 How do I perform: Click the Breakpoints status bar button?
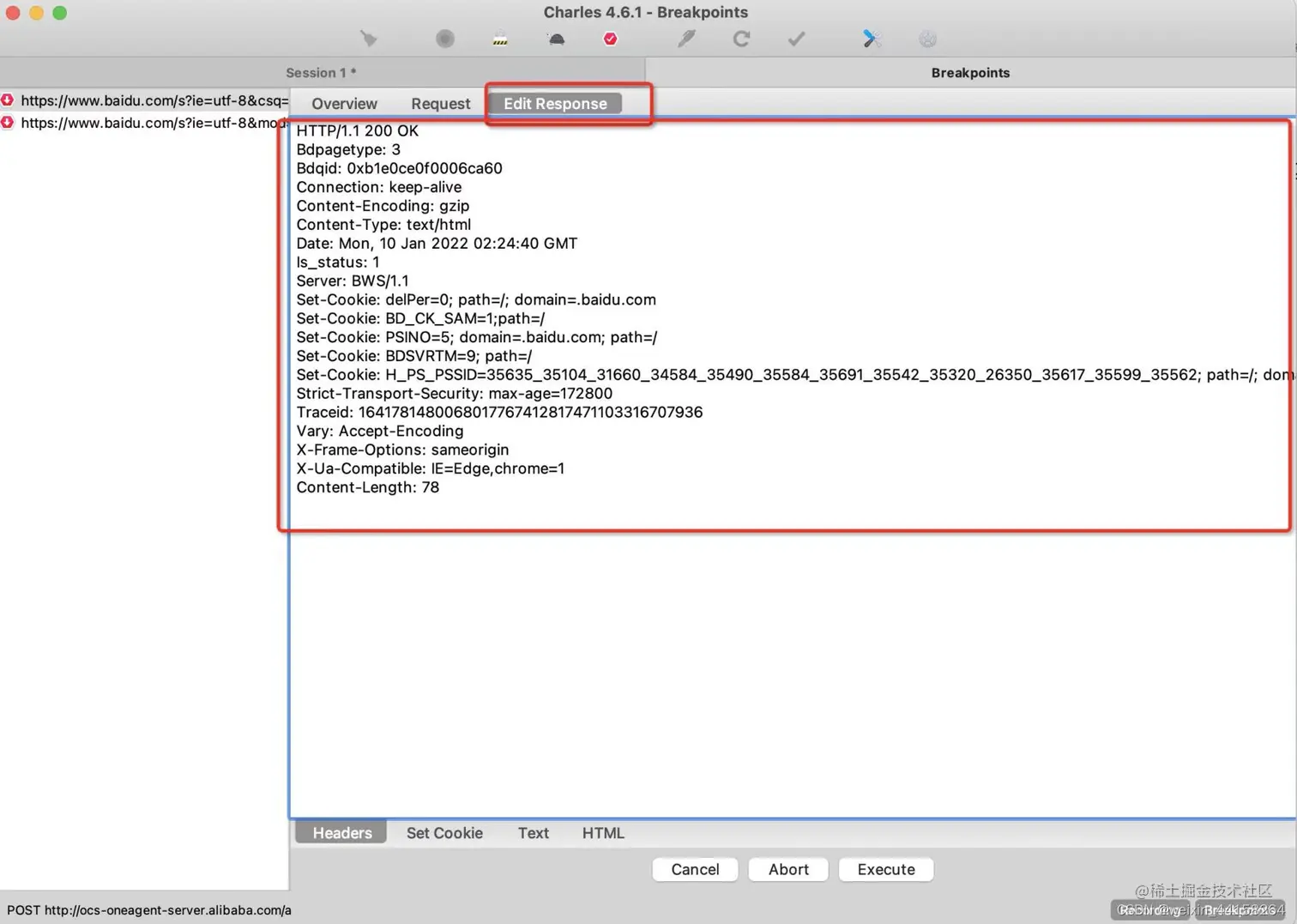1239,910
